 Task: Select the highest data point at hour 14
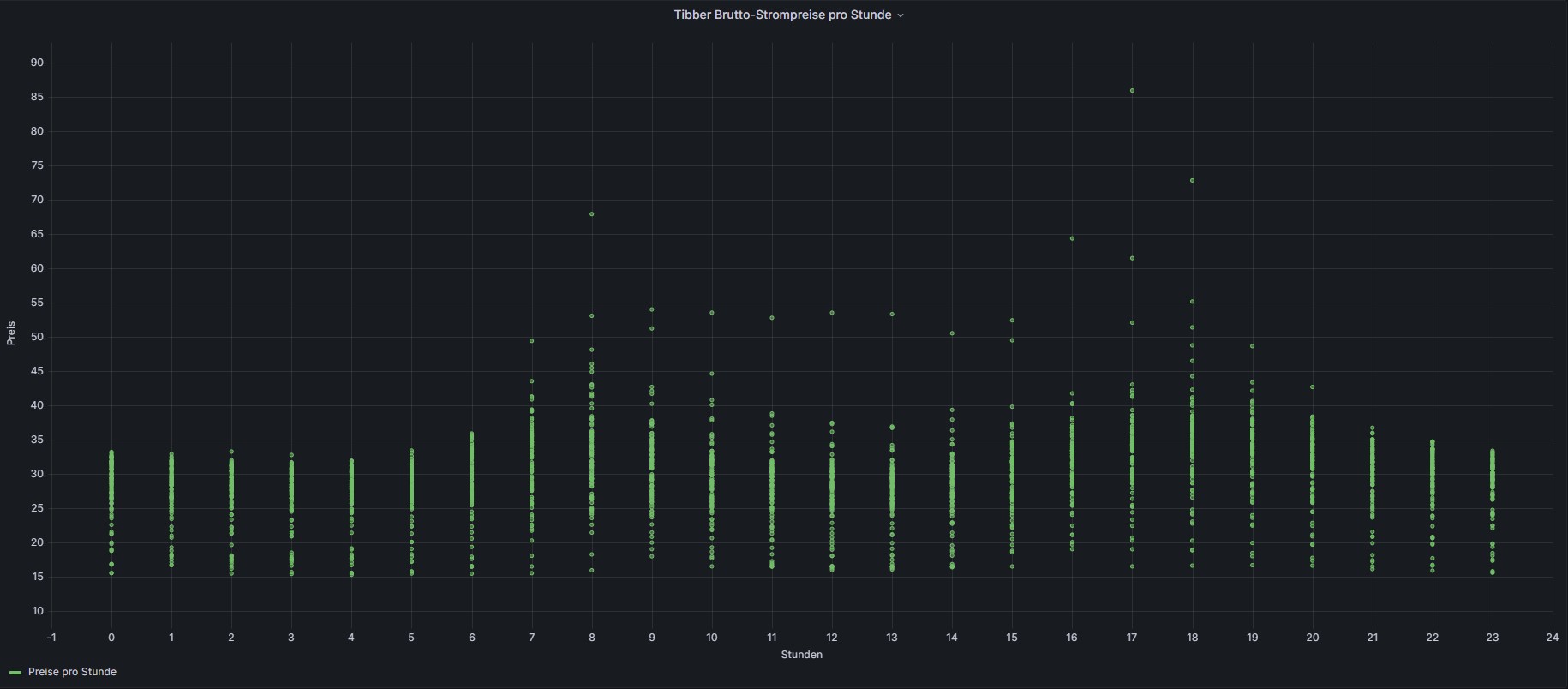coord(952,333)
